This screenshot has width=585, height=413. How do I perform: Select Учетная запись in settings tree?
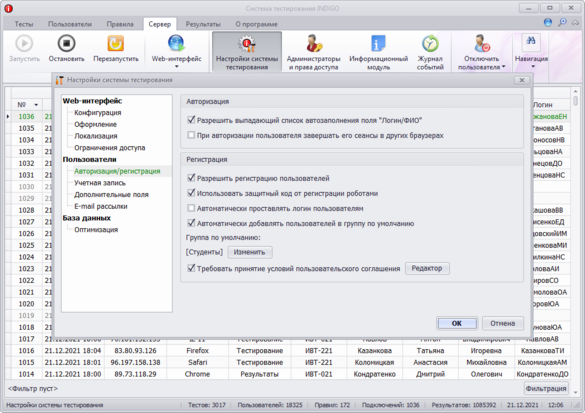(100, 183)
